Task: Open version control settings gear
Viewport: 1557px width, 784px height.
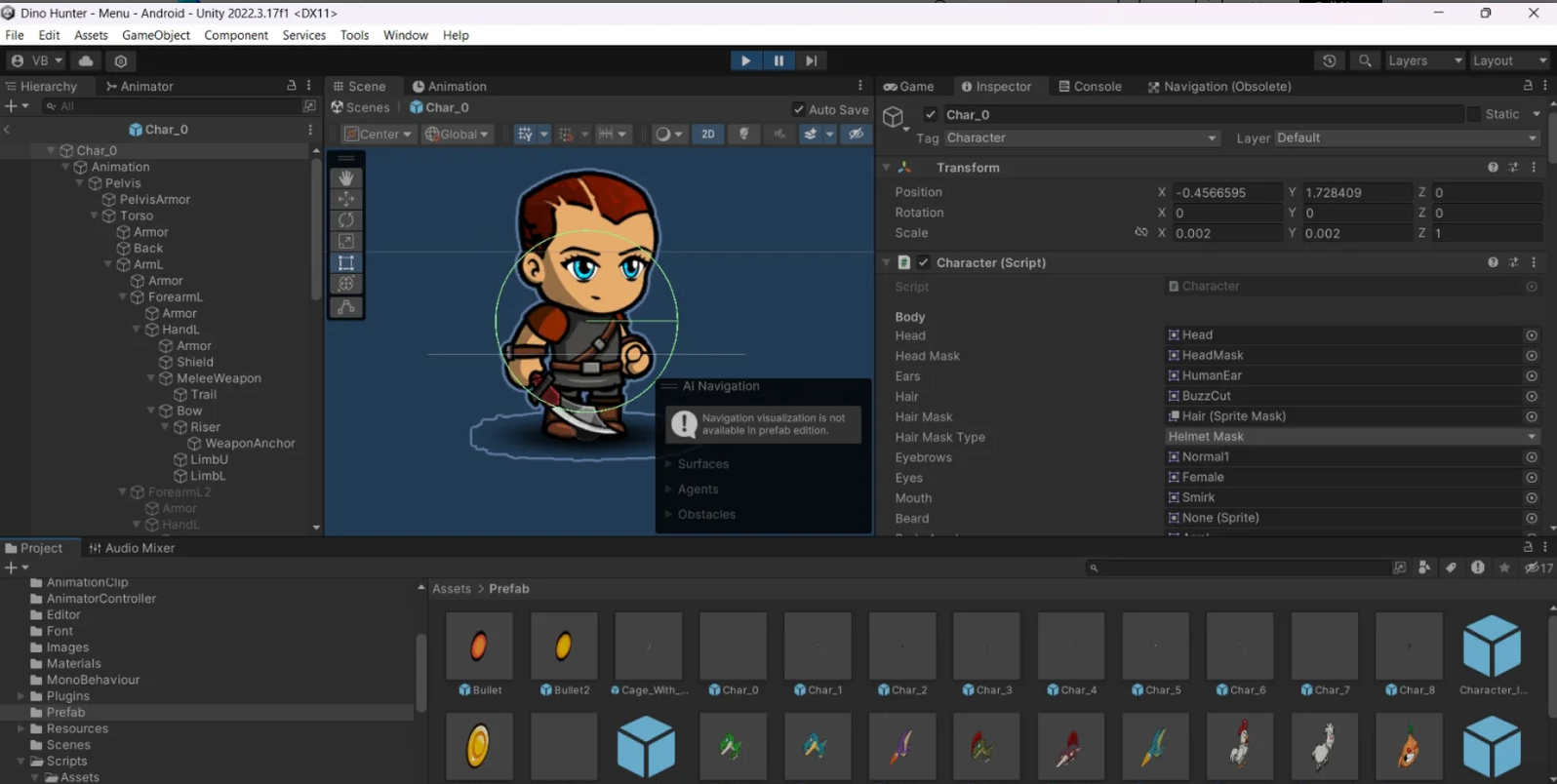Action: 121,60
